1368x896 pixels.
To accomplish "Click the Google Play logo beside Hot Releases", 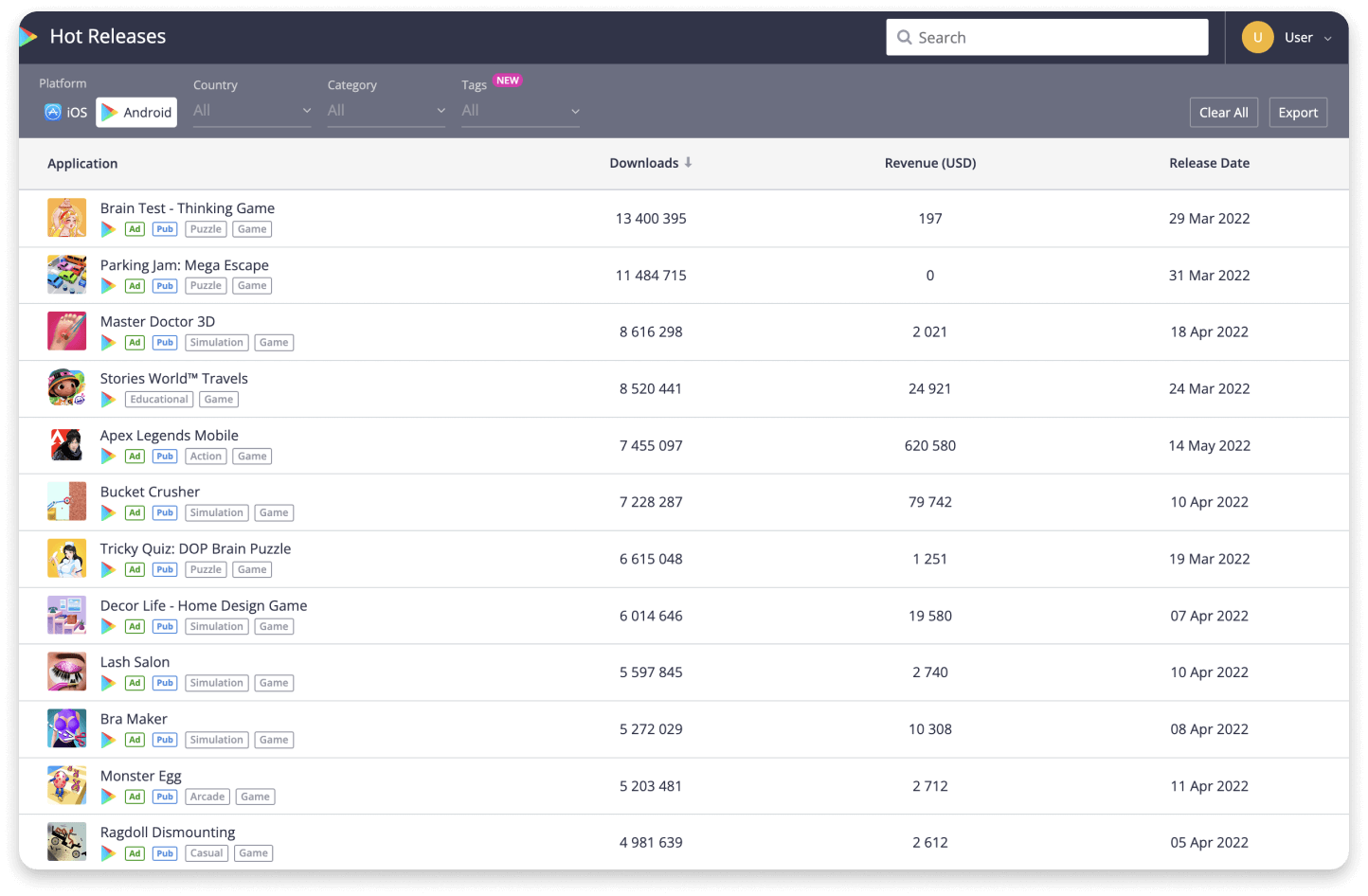I will 28,37.
